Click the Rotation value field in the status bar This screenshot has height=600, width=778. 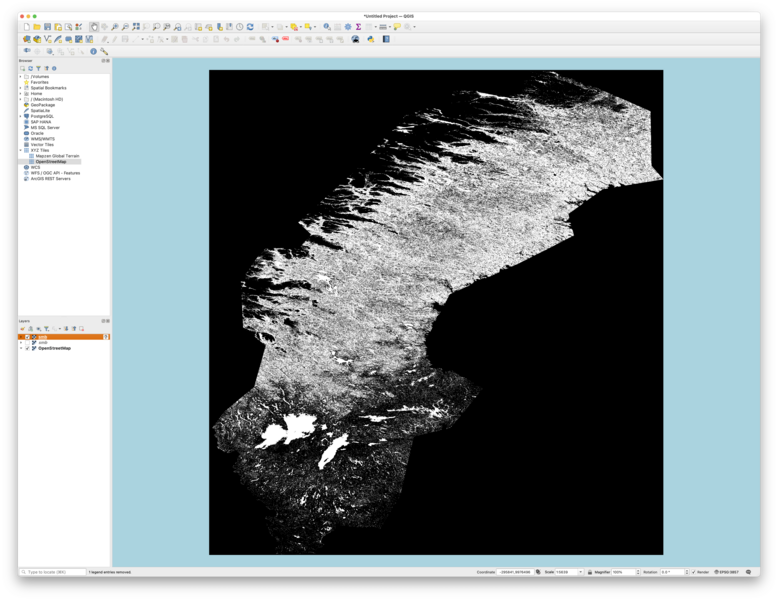pos(672,572)
